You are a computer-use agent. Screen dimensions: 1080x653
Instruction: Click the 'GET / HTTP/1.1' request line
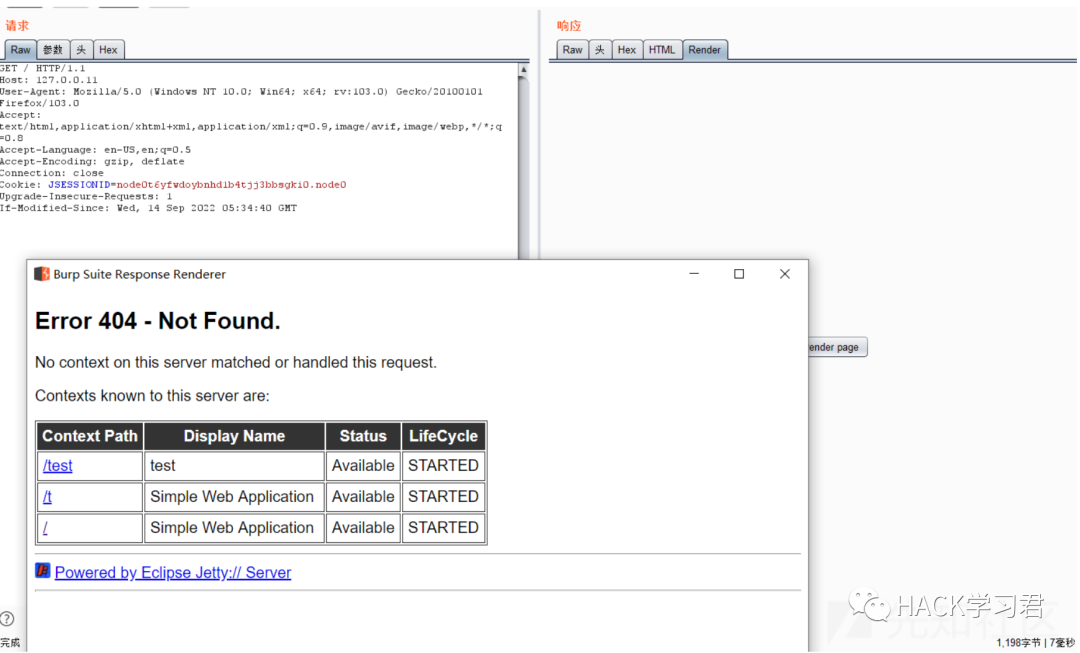click(43, 68)
